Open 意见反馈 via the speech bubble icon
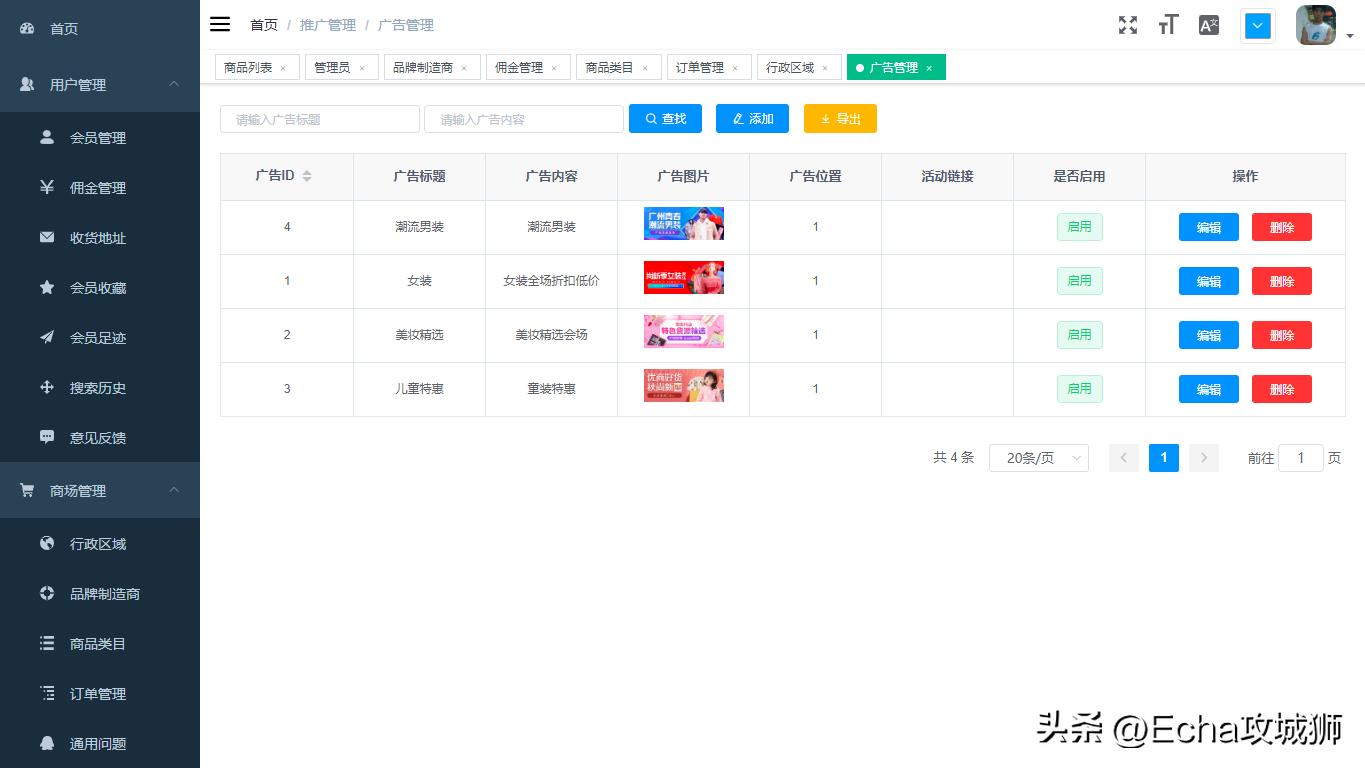1365x768 pixels. click(x=46, y=437)
